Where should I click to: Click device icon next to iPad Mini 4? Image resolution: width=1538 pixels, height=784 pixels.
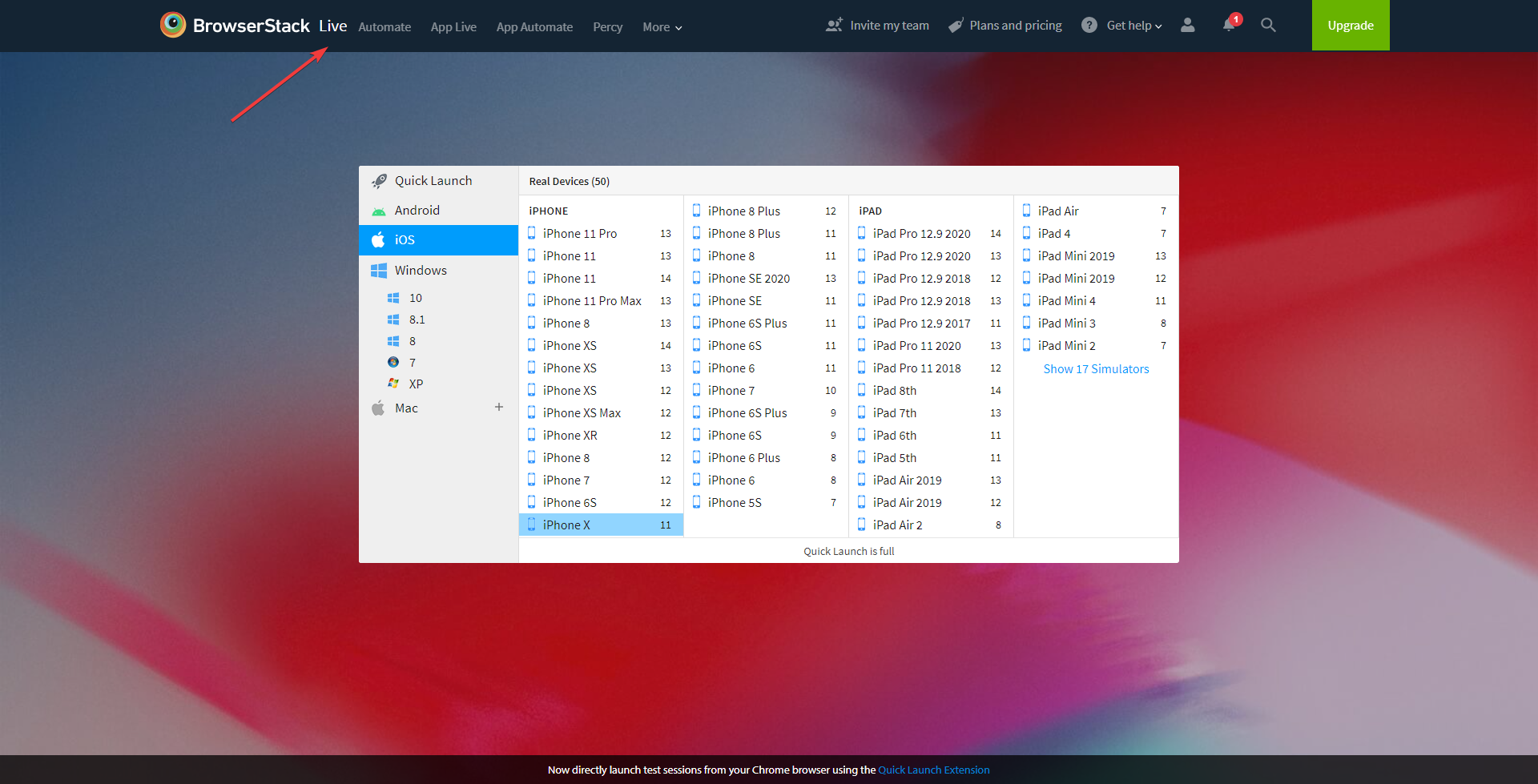pyautogui.click(x=1026, y=300)
